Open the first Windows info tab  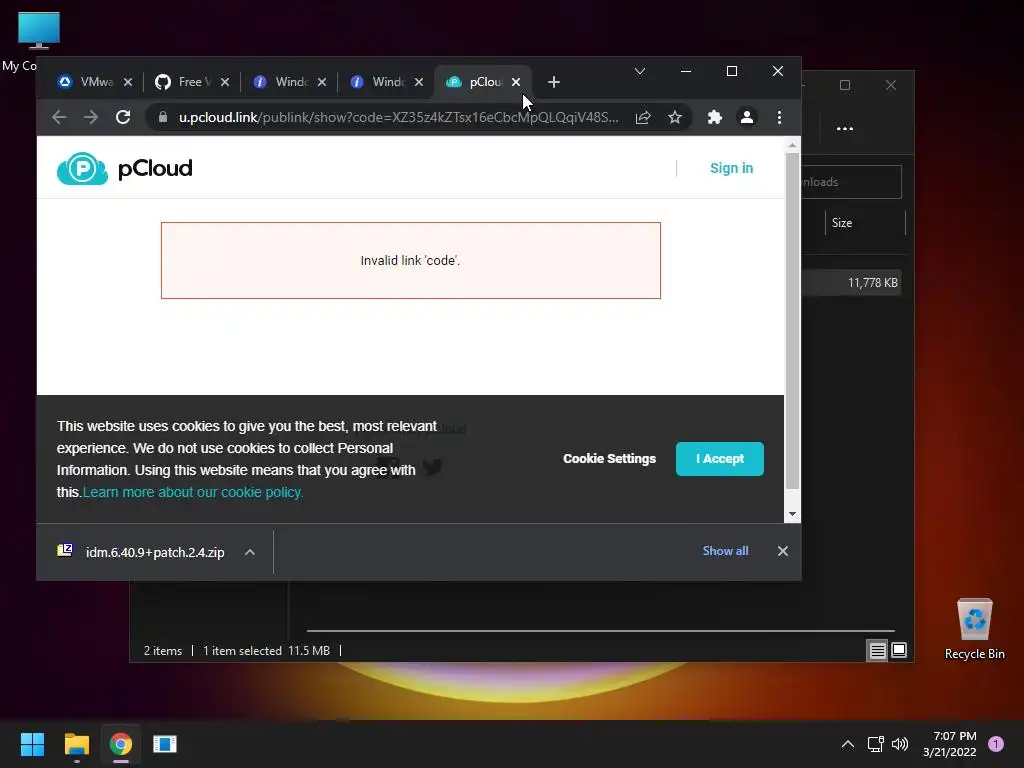[x=281, y=82]
